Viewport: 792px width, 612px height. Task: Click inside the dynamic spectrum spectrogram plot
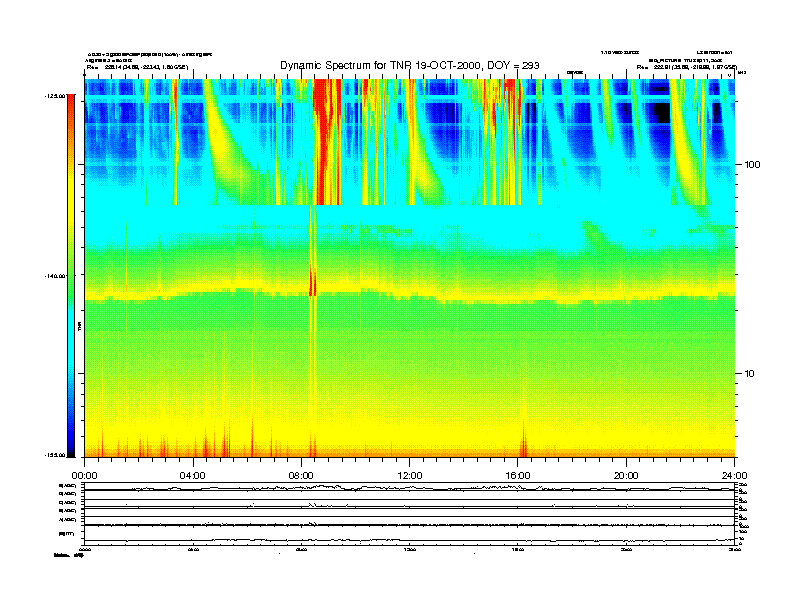coord(410,268)
